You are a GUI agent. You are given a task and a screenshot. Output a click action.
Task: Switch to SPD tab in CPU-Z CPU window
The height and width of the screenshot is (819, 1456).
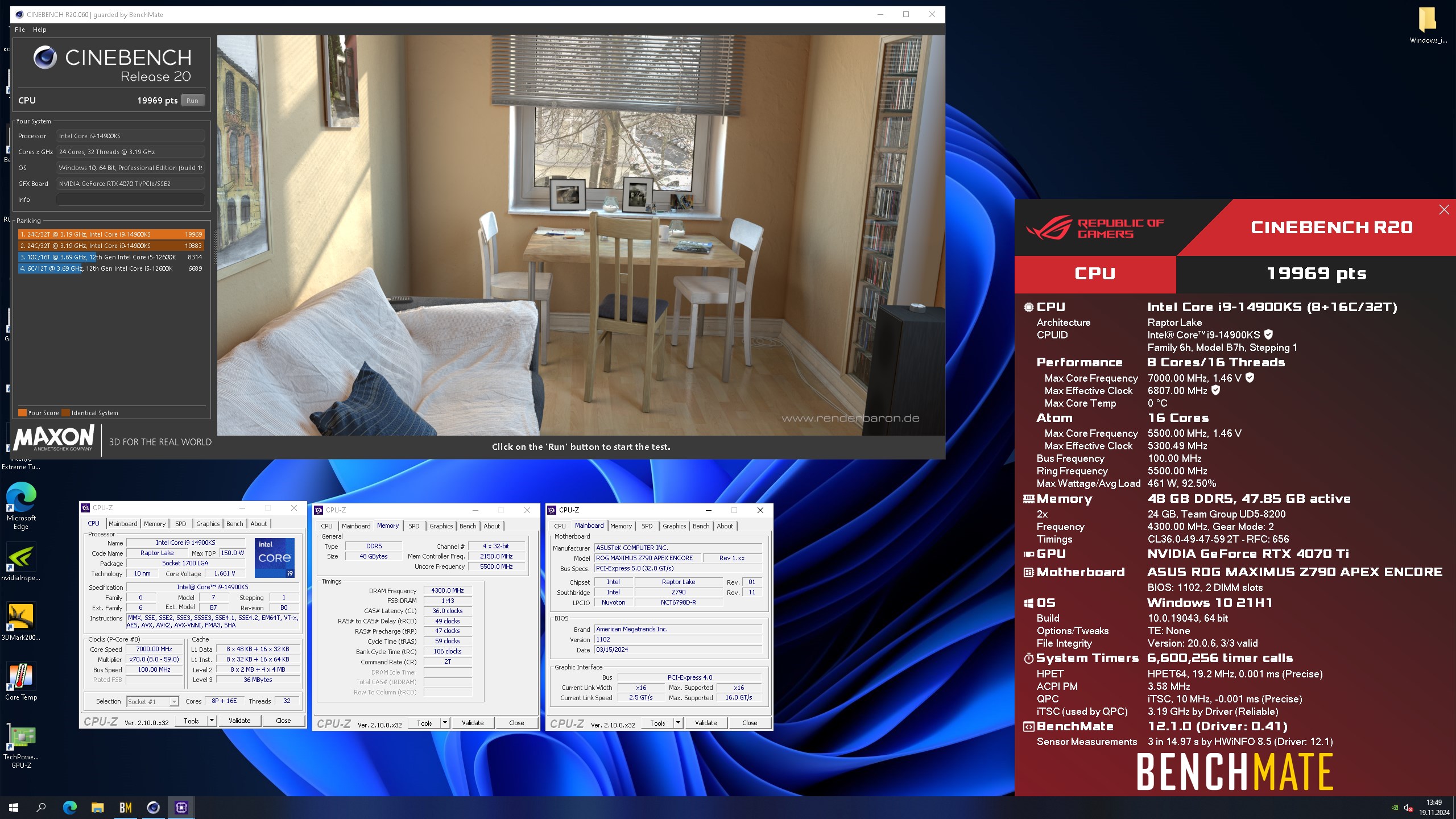point(180,524)
